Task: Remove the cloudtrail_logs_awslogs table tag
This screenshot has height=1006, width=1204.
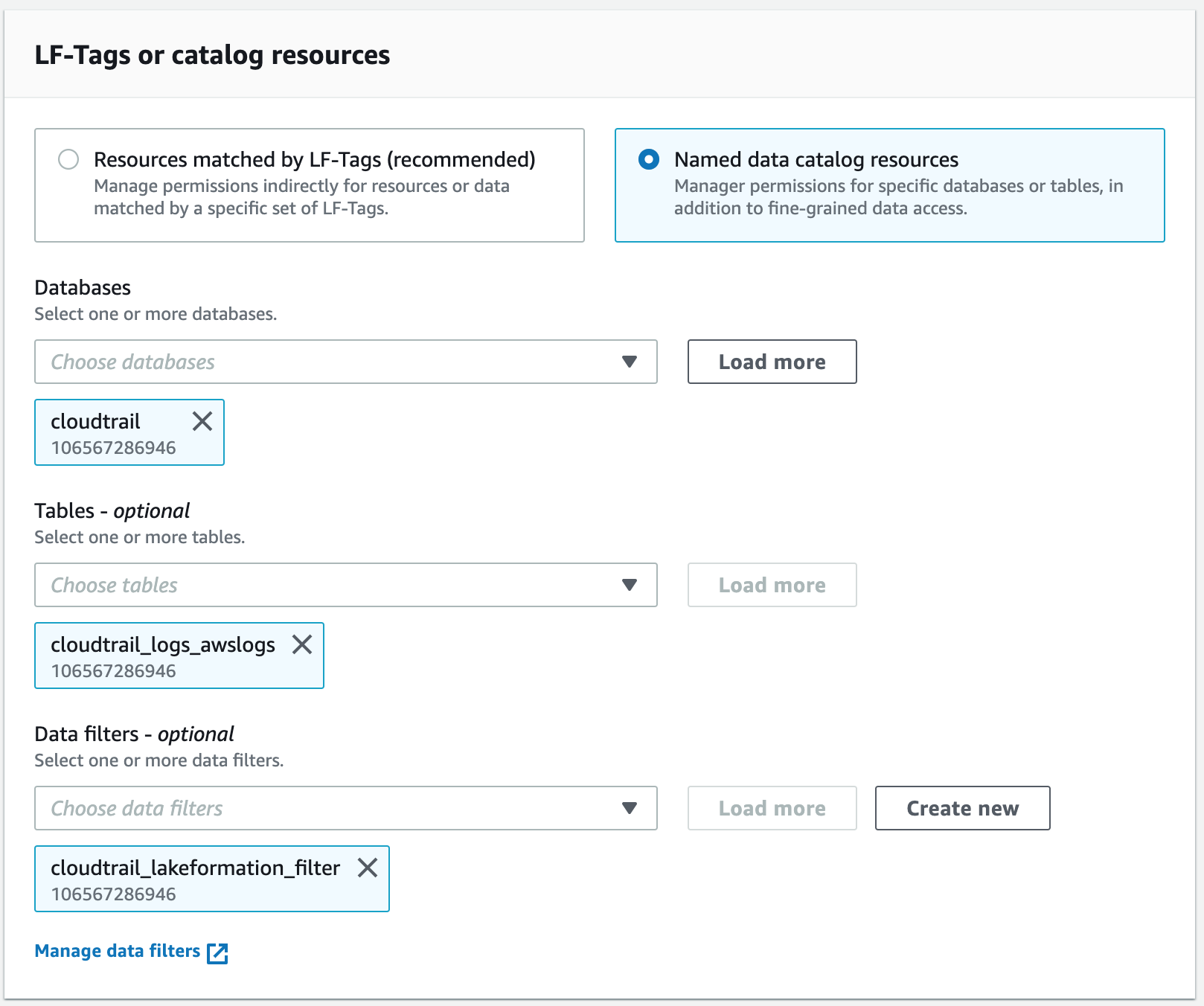Action: 302,646
